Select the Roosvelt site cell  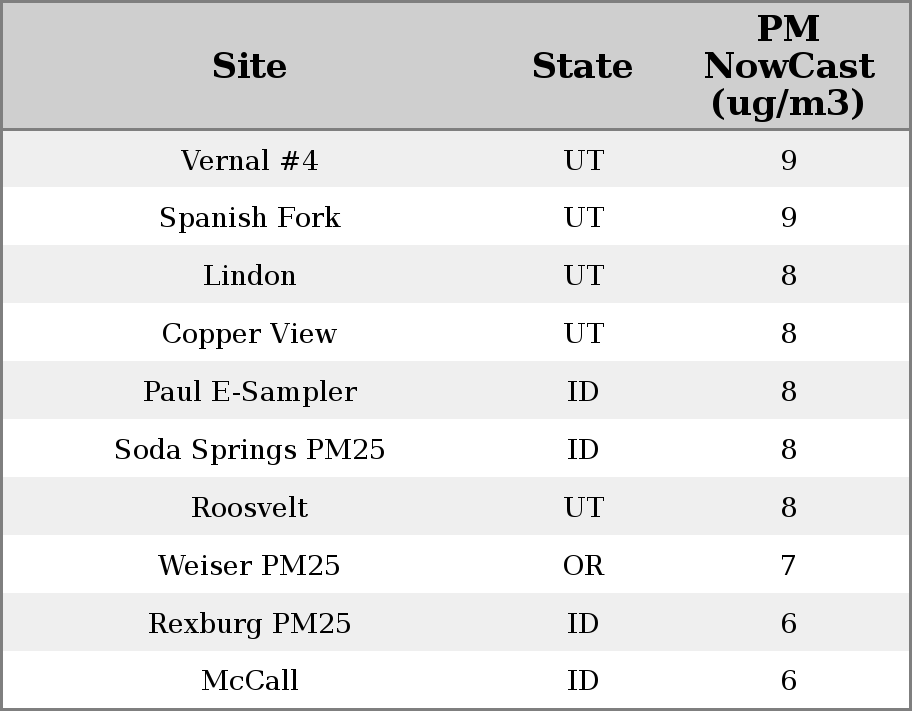click(x=249, y=508)
